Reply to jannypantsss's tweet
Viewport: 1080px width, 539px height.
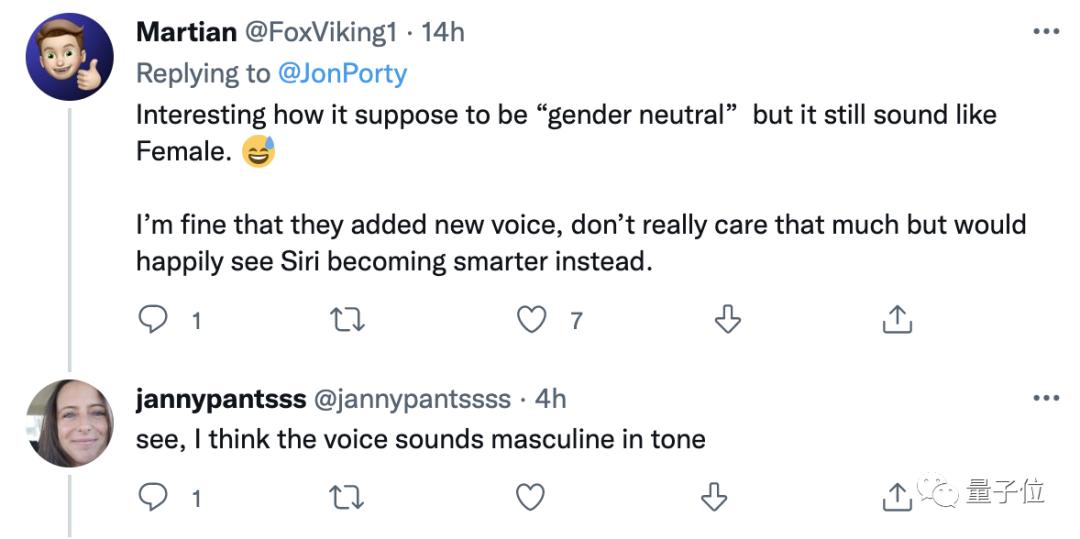point(152,496)
